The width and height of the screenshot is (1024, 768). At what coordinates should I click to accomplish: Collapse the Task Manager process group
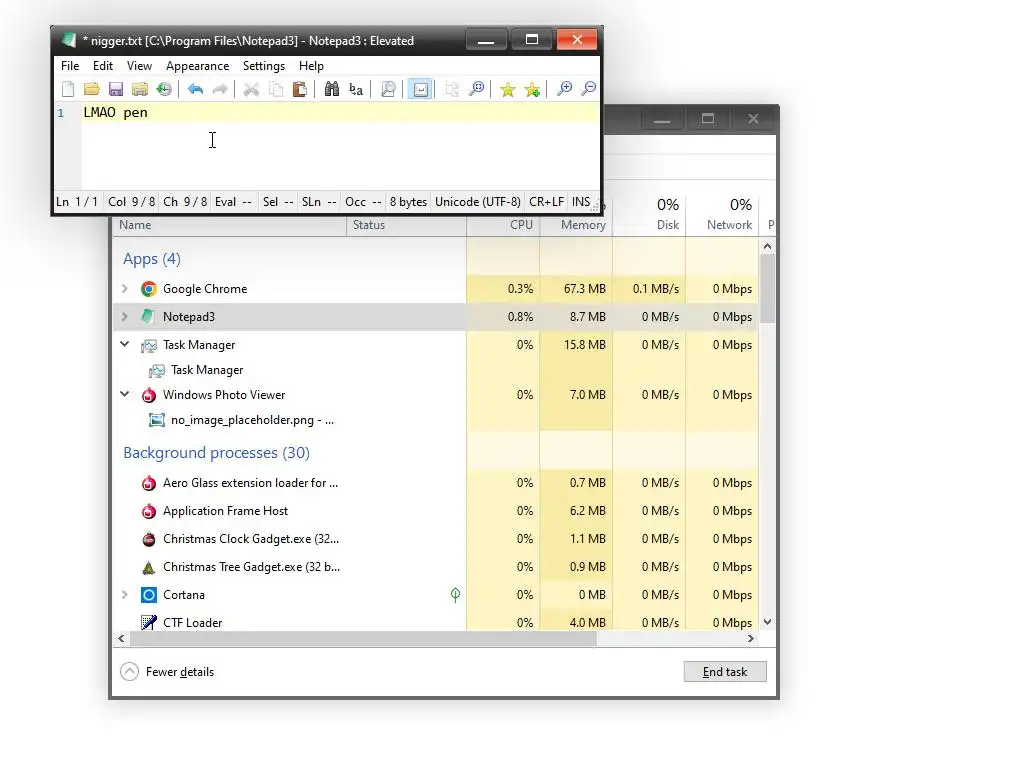click(x=125, y=344)
